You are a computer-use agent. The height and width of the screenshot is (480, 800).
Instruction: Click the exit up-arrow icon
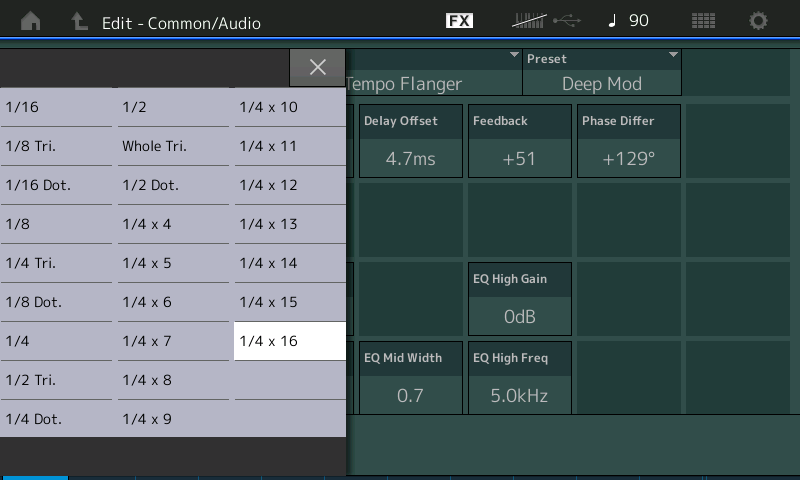pos(79,21)
